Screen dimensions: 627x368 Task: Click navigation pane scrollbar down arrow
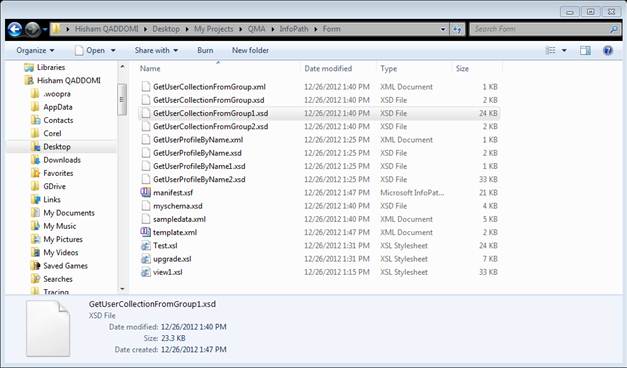(122, 289)
